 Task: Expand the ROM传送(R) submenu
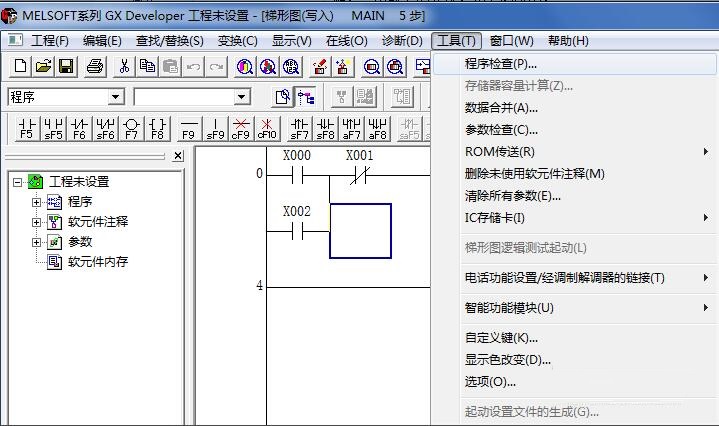pyautogui.click(x=575, y=152)
